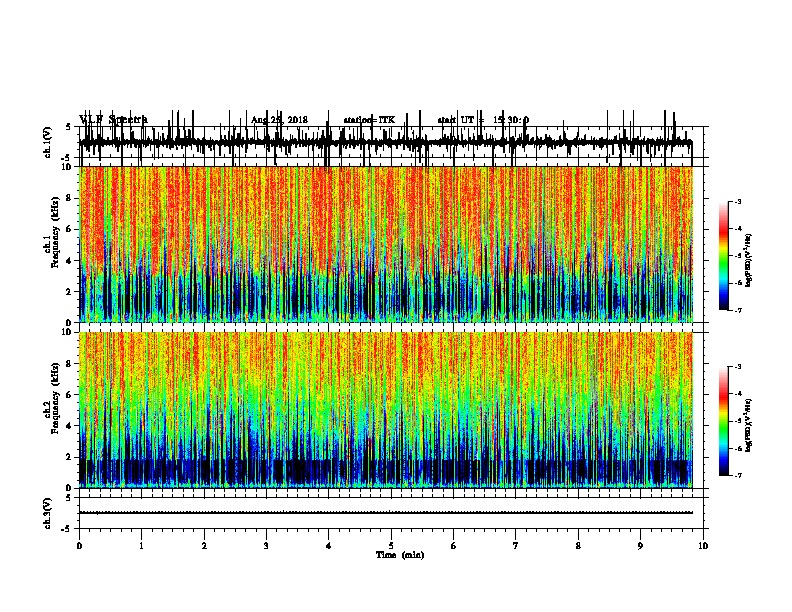Click the ch.2 color scale log(PSD) unit label
Image resolution: width=792 pixels, height=612 pixels.
click(749, 425)
